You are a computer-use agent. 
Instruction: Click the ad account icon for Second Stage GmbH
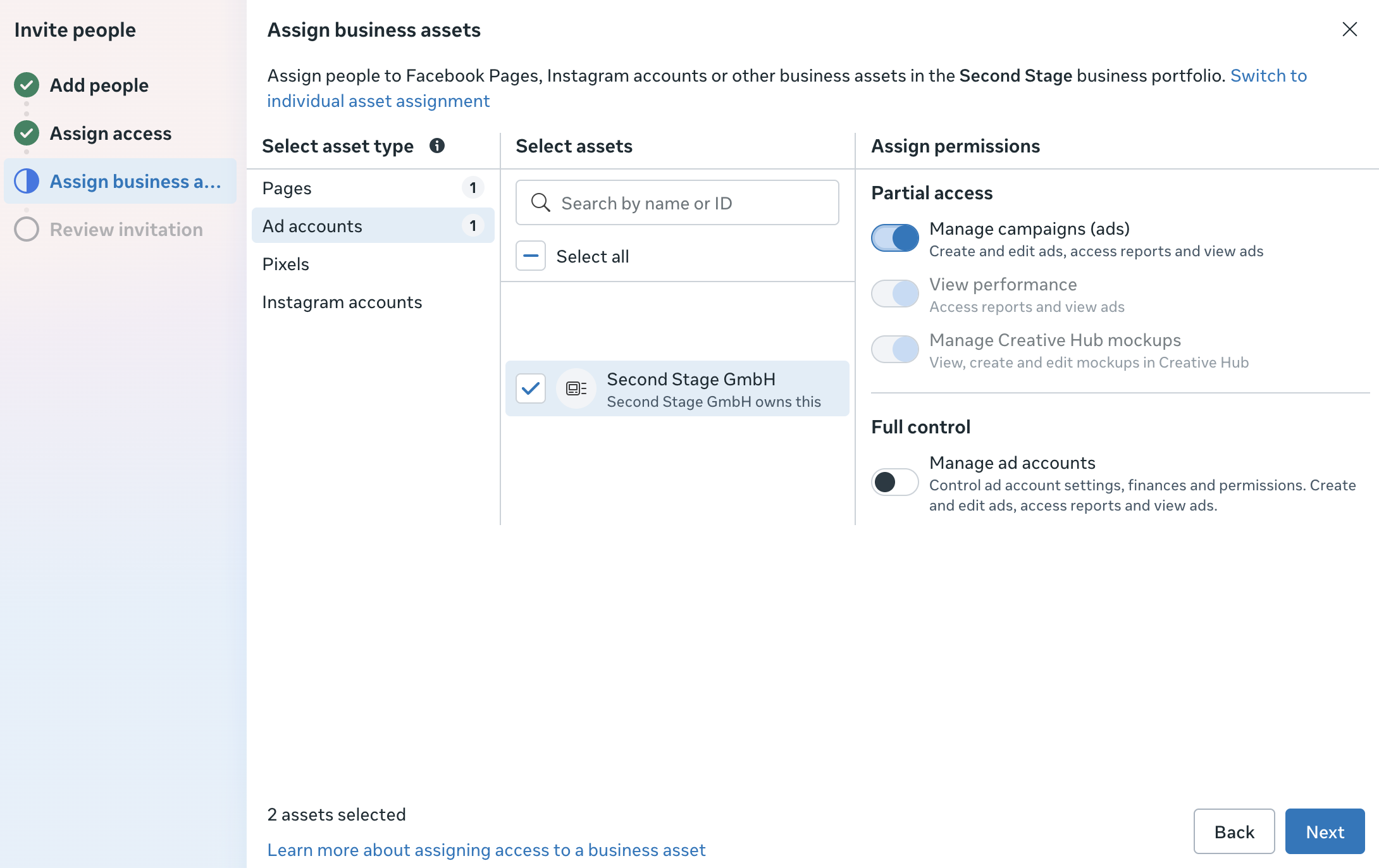(576, 388)
